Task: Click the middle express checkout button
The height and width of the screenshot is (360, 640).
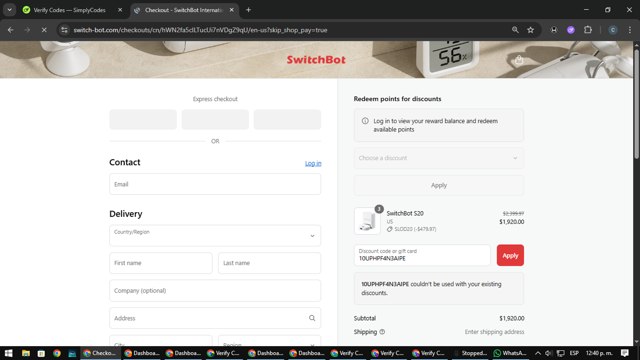Action: pyautogui.click(x=215, y=120)
